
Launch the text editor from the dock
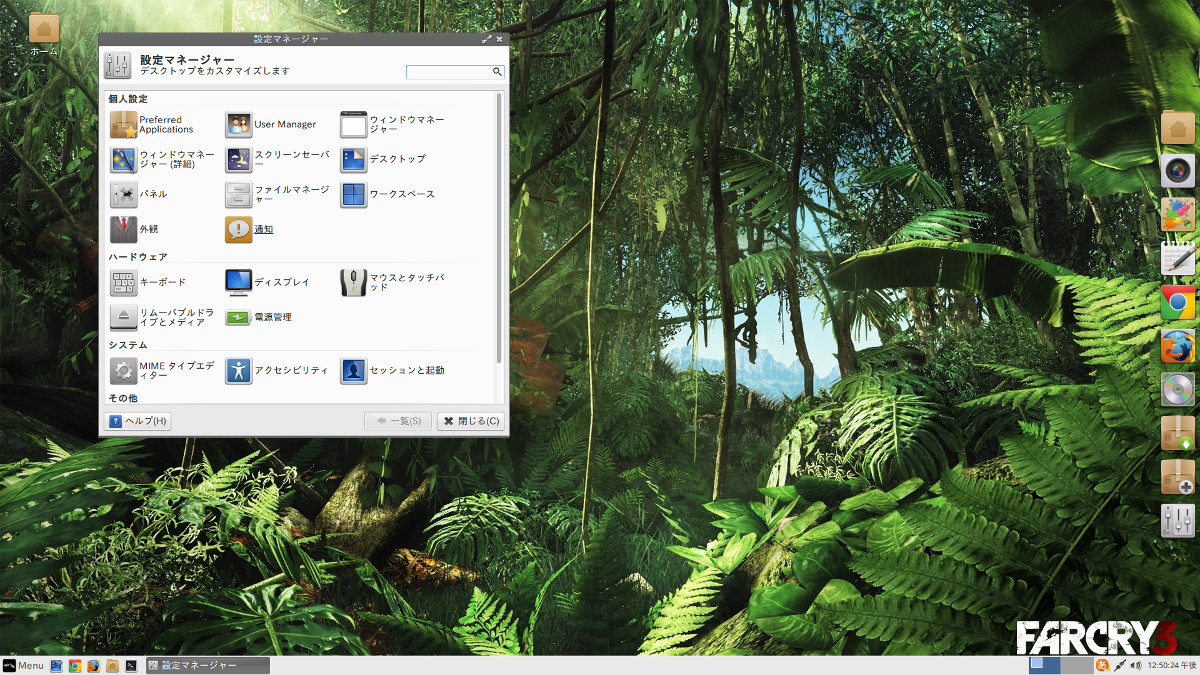[x=1178, y=258]
